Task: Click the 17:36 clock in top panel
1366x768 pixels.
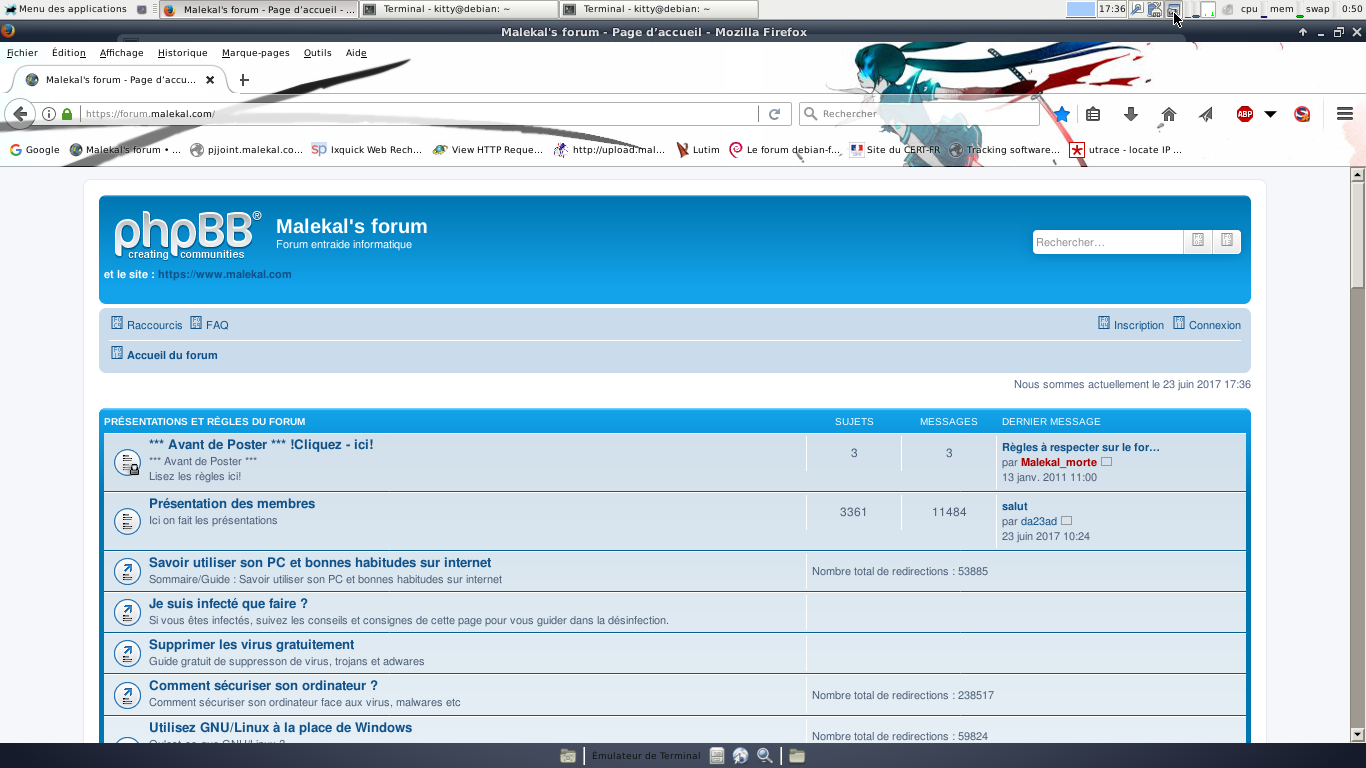Action: coord(1111,9)
